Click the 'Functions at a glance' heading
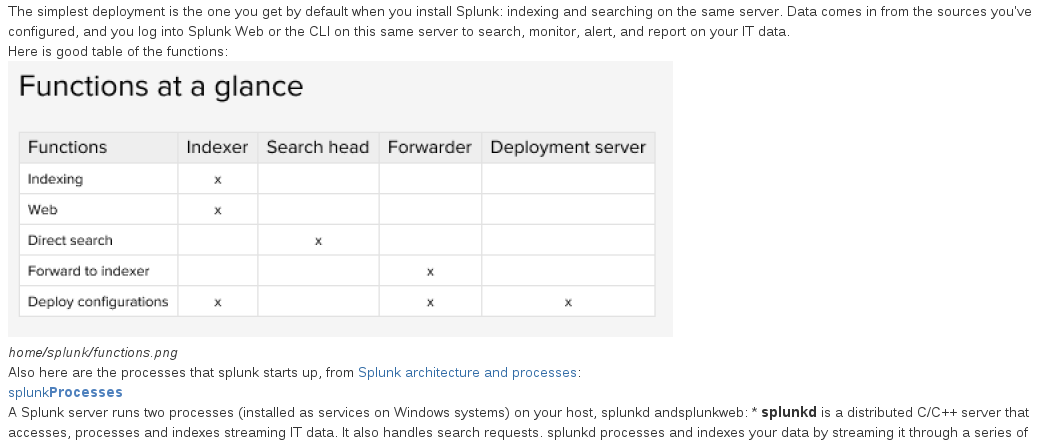Image resolution: width=1055 pixels, height=444 pixels. pyautogui.click(x=161, y=86)
